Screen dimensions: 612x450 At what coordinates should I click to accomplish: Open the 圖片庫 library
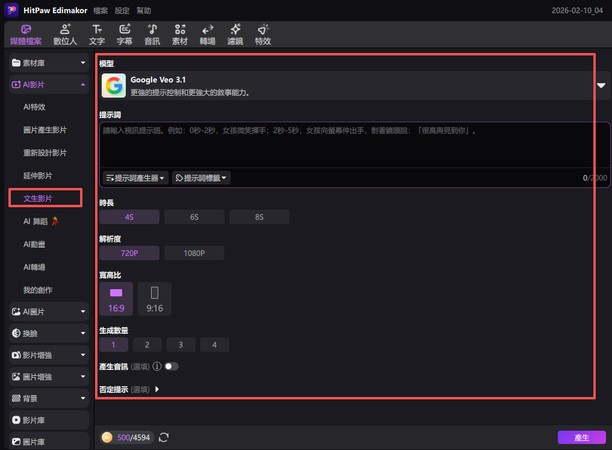point(49,441)
